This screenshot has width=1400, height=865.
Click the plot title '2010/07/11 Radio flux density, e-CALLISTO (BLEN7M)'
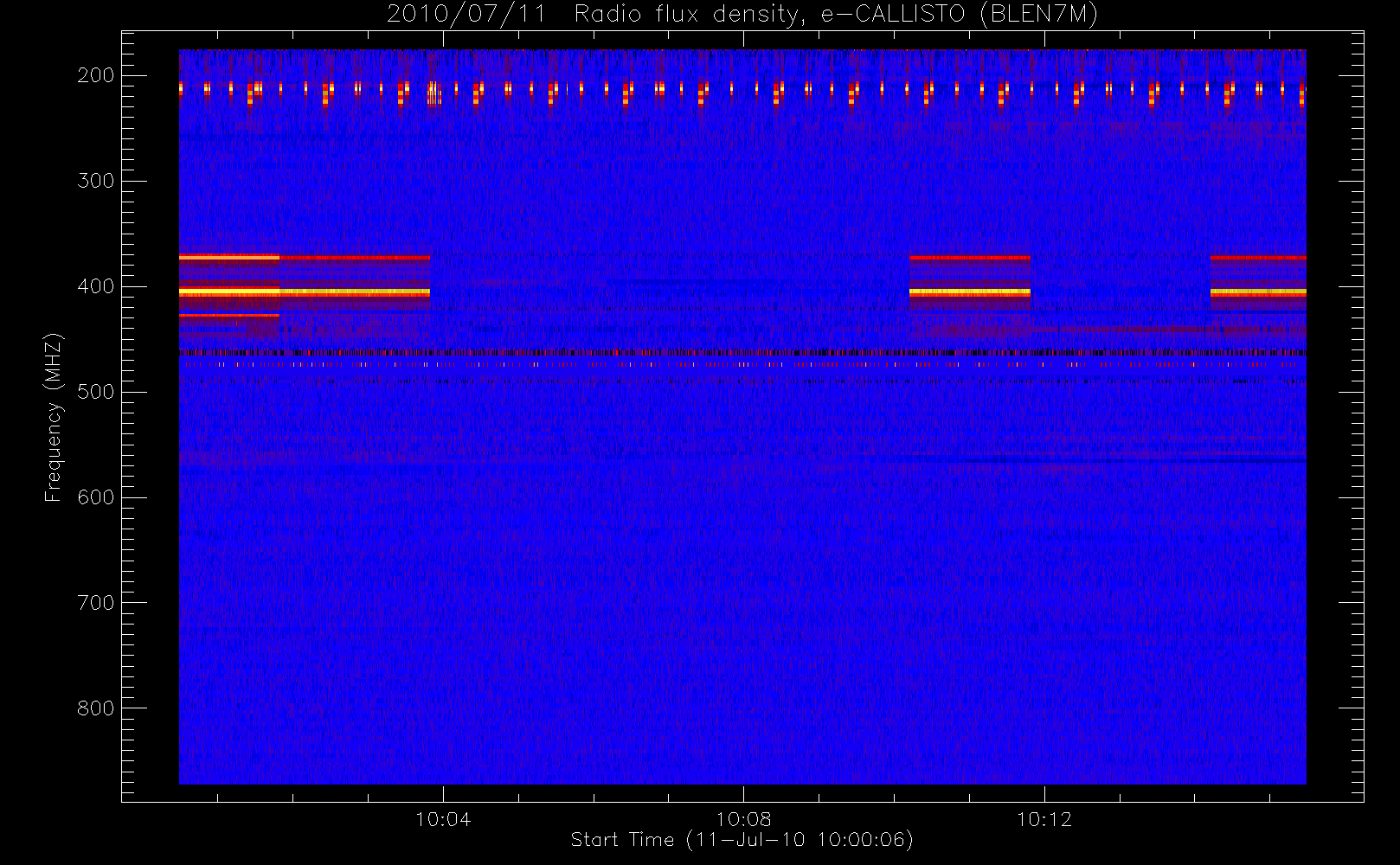click(742, 15)
